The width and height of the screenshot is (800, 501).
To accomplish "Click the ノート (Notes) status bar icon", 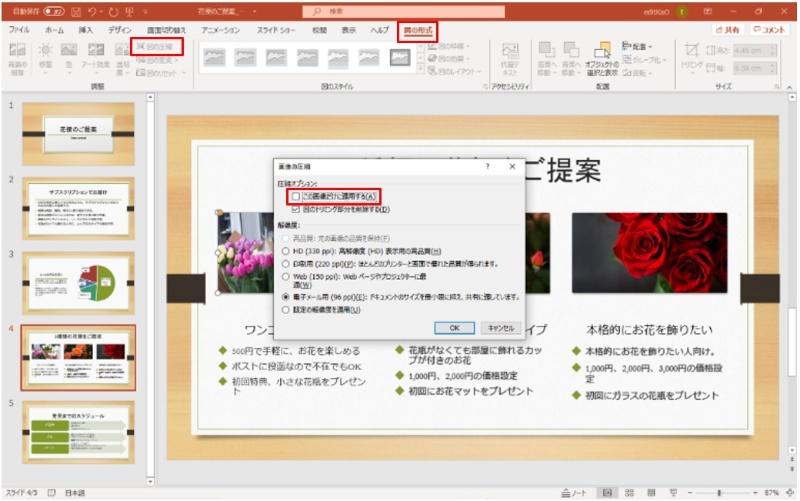I will click(x=573, y=493).
